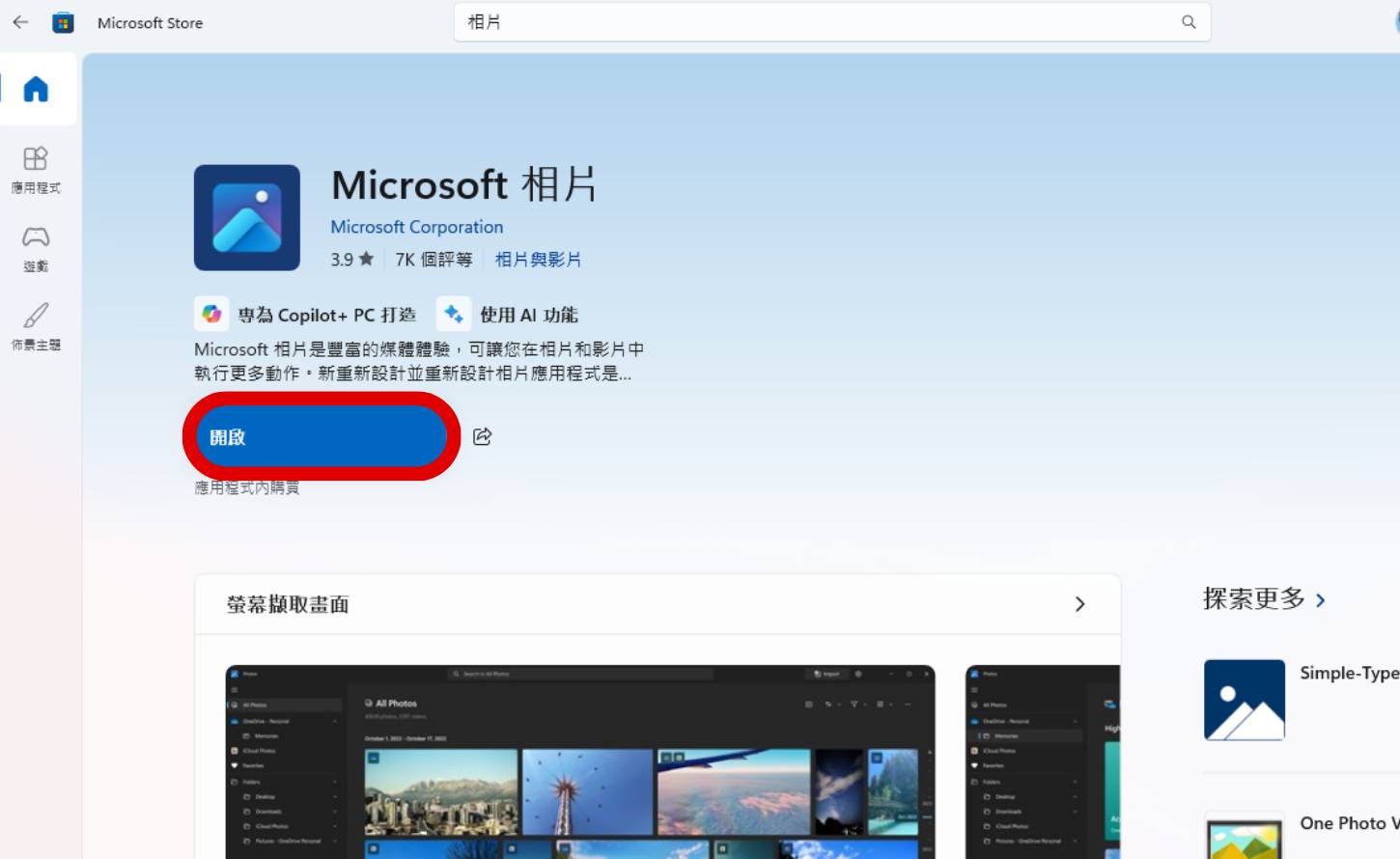Open the Simple-Type app title
Viewport: 1400px width, 859px height.
click(x=1349, y=673)
